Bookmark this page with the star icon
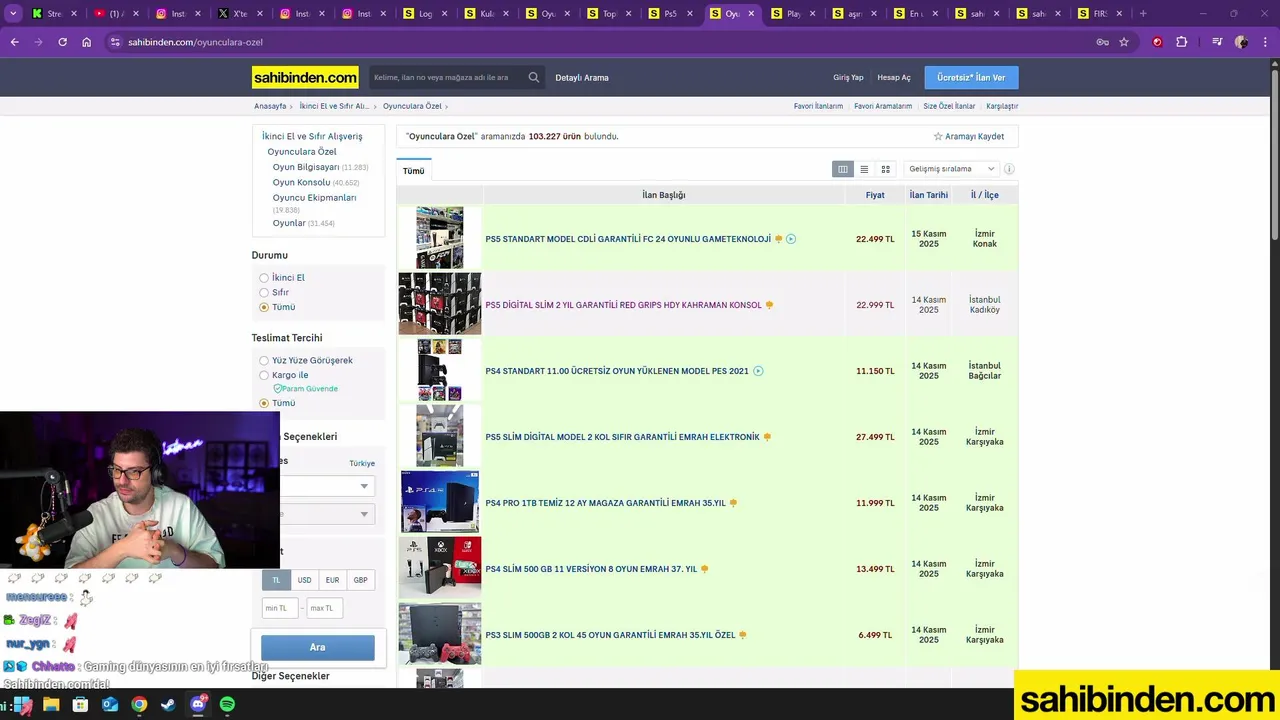This screenshot has width=1280, height=720. pos(1124,42)
